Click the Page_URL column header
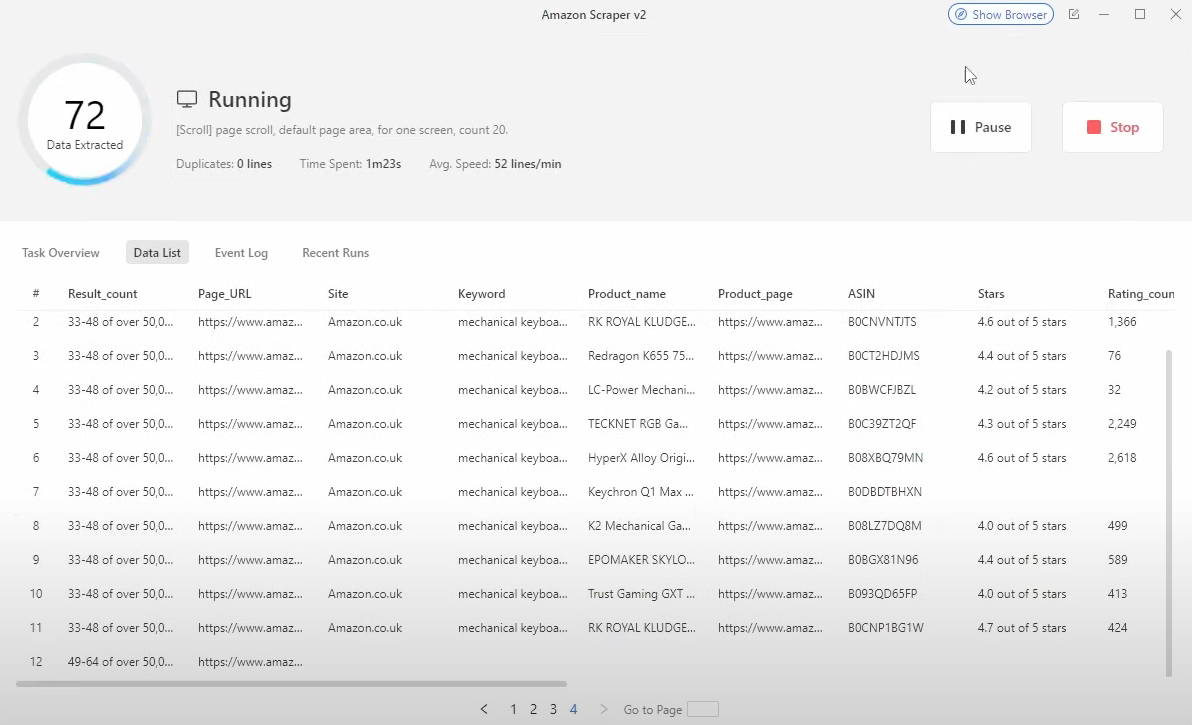 tap(224, 293)
